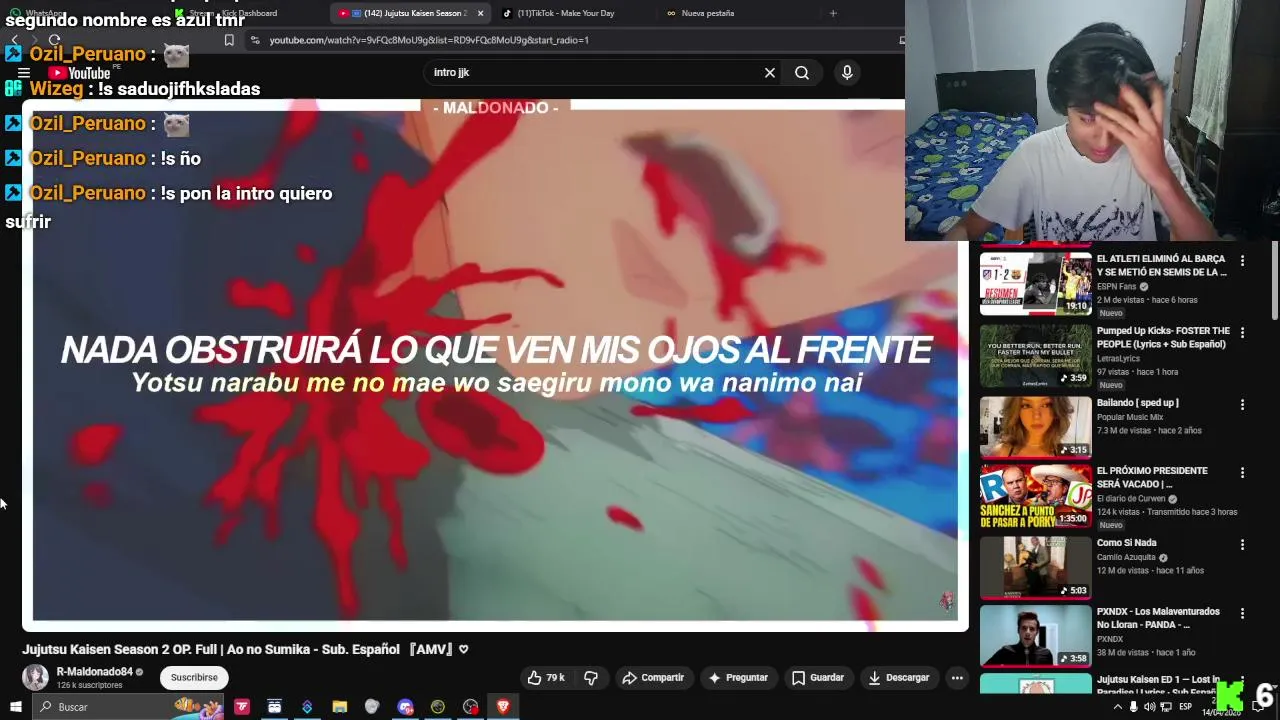Open the network icon in system tray

[1166, 707]
